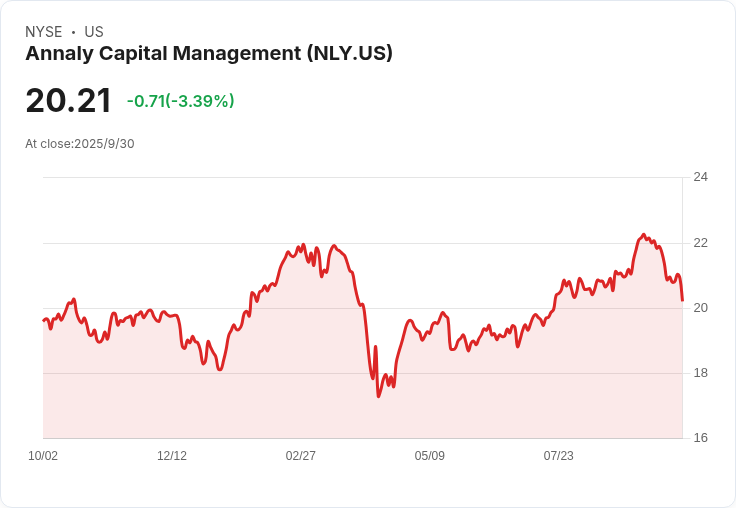Click the highest peak of the price line
Screen dimensions: 736x508
(x=643, y=235)
